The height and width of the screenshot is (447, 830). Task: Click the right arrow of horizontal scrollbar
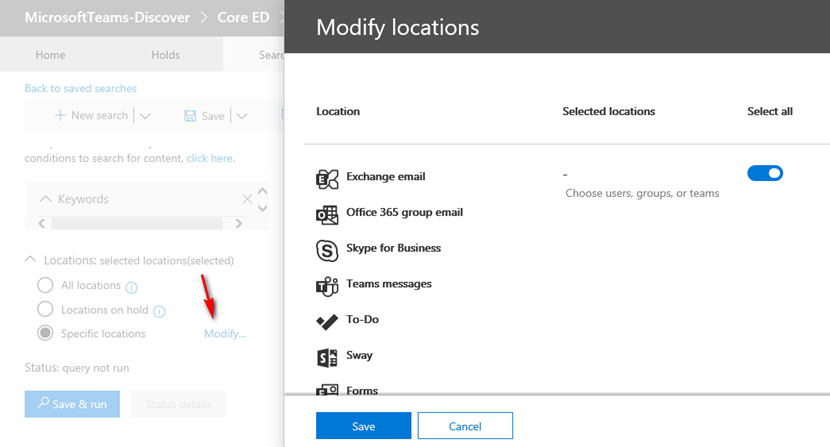[238, 224]
